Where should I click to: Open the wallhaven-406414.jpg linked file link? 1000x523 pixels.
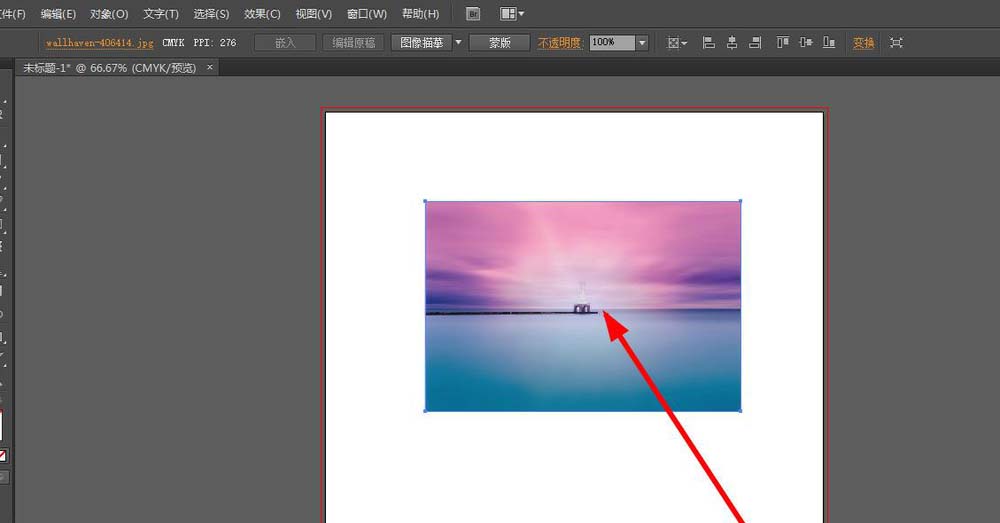coord(100,43)
